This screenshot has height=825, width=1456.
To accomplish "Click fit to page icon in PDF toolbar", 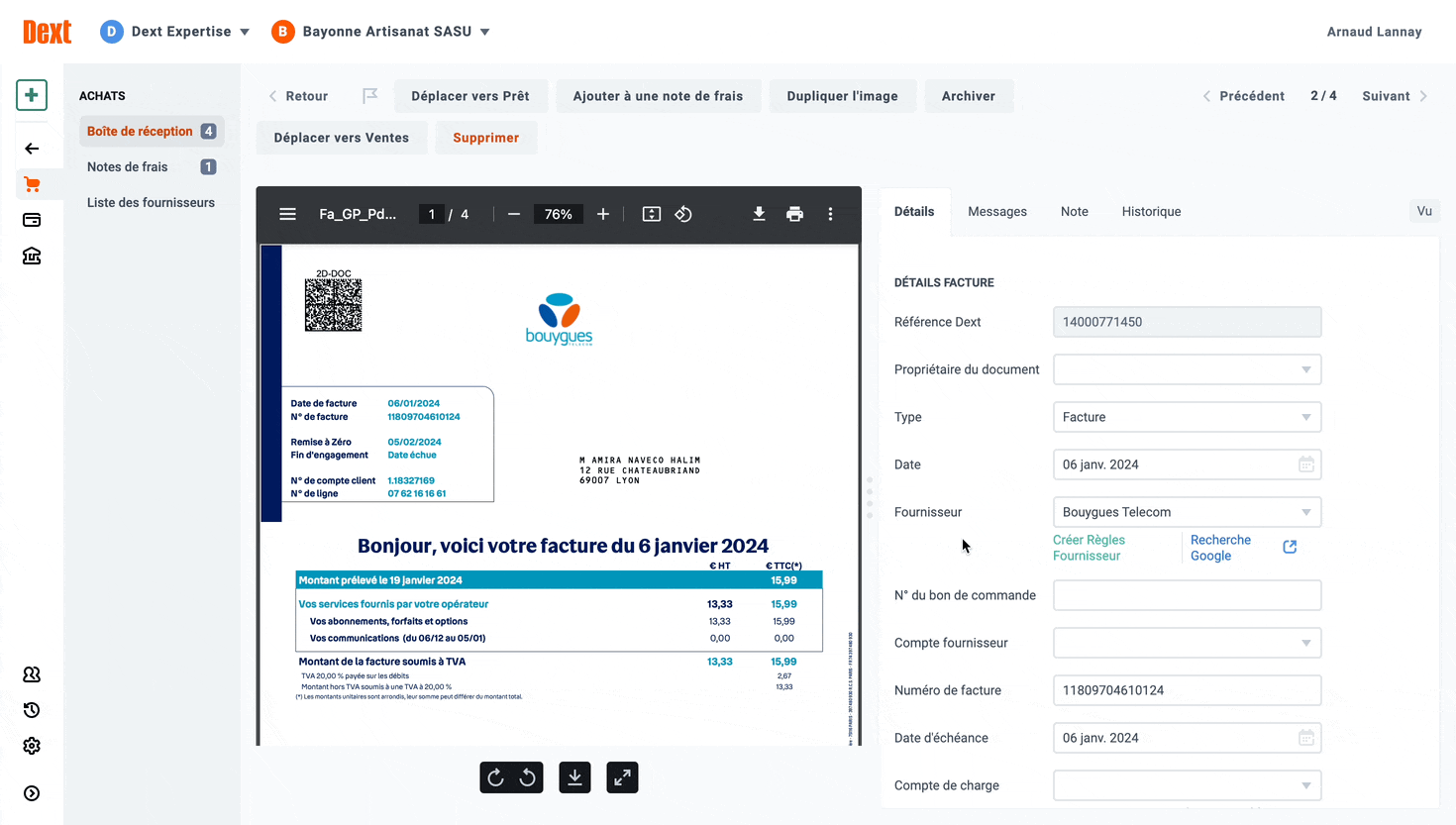I will 652,214.
